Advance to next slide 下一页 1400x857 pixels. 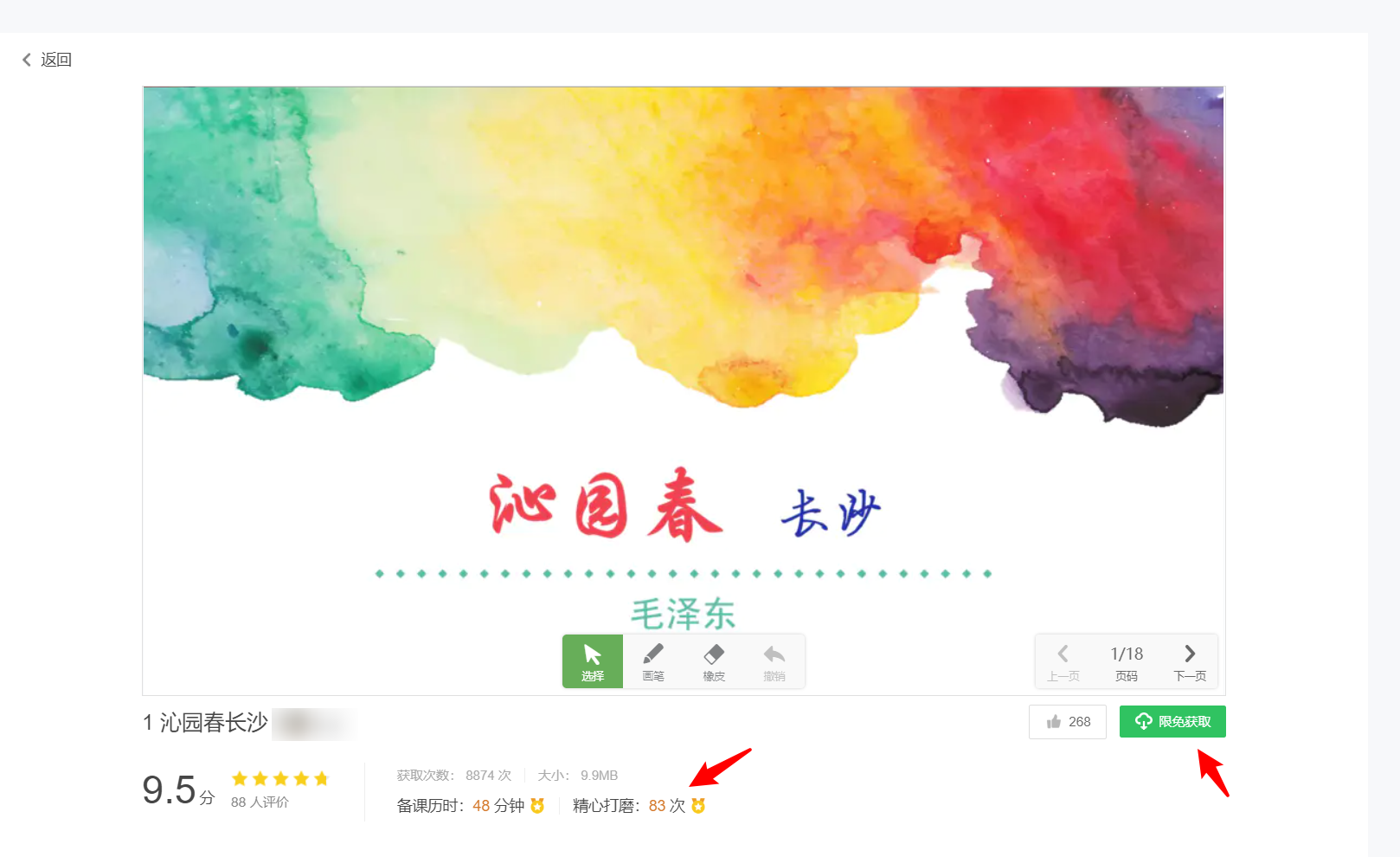coord(1190,662)
